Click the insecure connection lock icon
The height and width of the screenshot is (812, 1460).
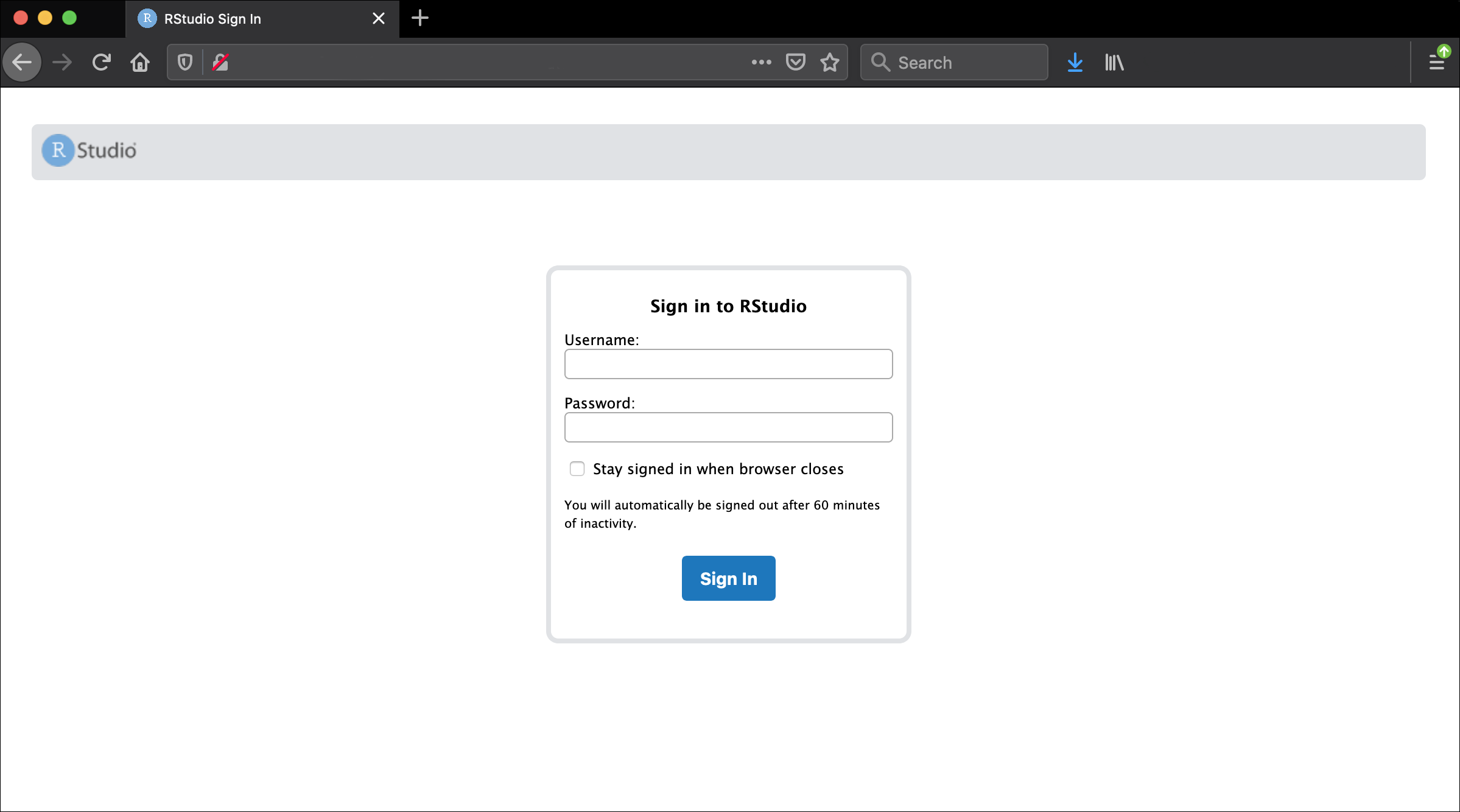(x=220, y=62)
